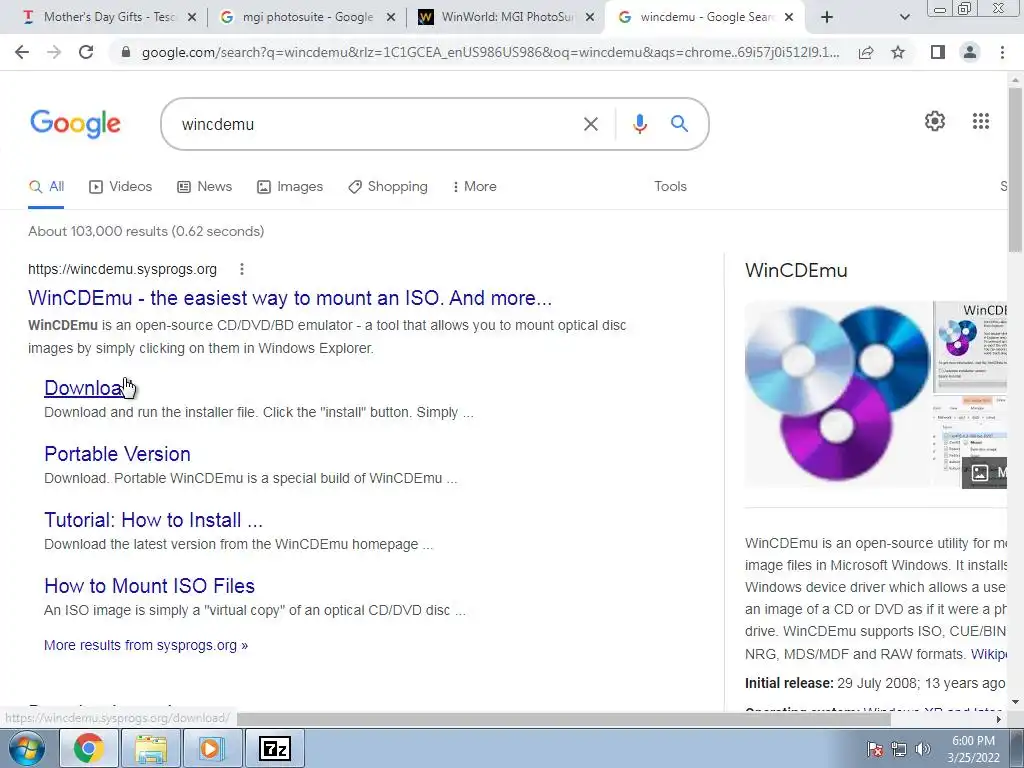The width and height of the screenshot is (1024, 768).
Task: Clear the search box with the X
Action: click(x=590, y=124)
